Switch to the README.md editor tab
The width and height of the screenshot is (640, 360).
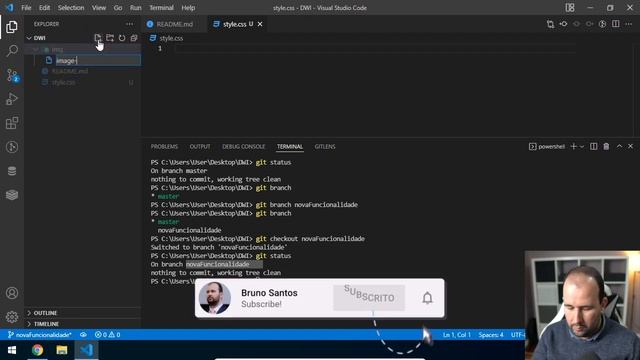pyautogui.click(x=174, y=24)
